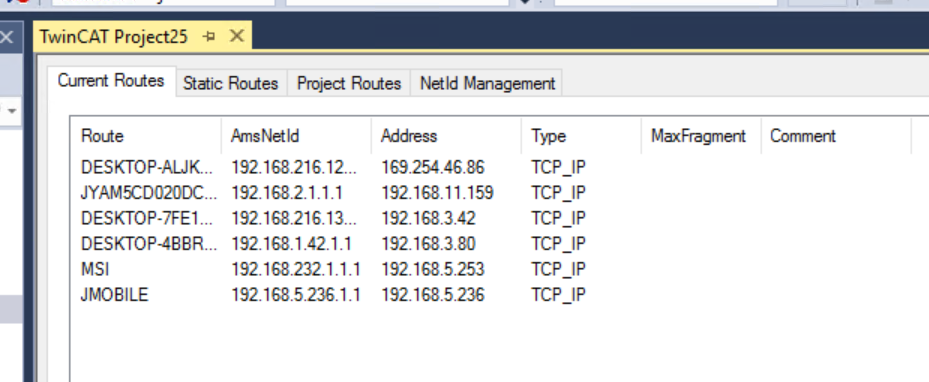Open the Project Routes tab
The image size is (929, 382).
[x=349, y=84]
